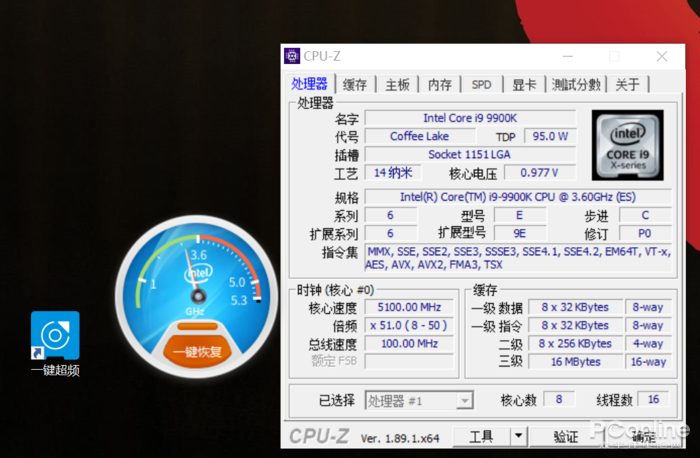Click the 5.3 mark on the gauge
The height and width of the screenshot is (458, 700).
(x=239, y=300)
